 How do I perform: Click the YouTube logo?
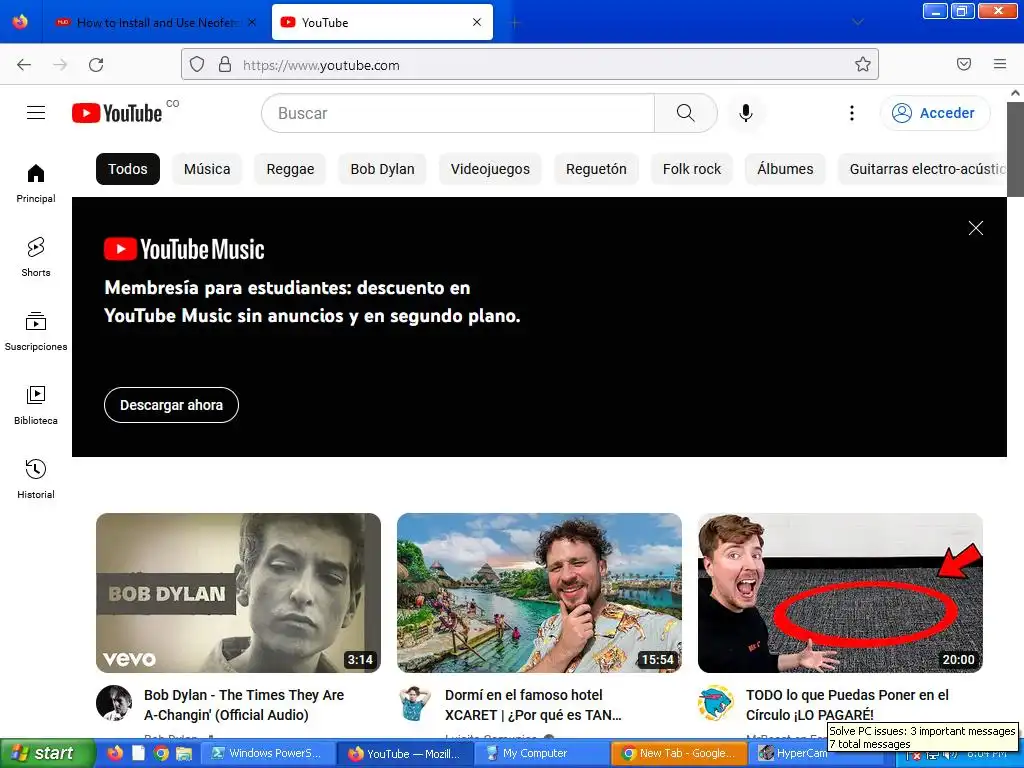point(117,113)
